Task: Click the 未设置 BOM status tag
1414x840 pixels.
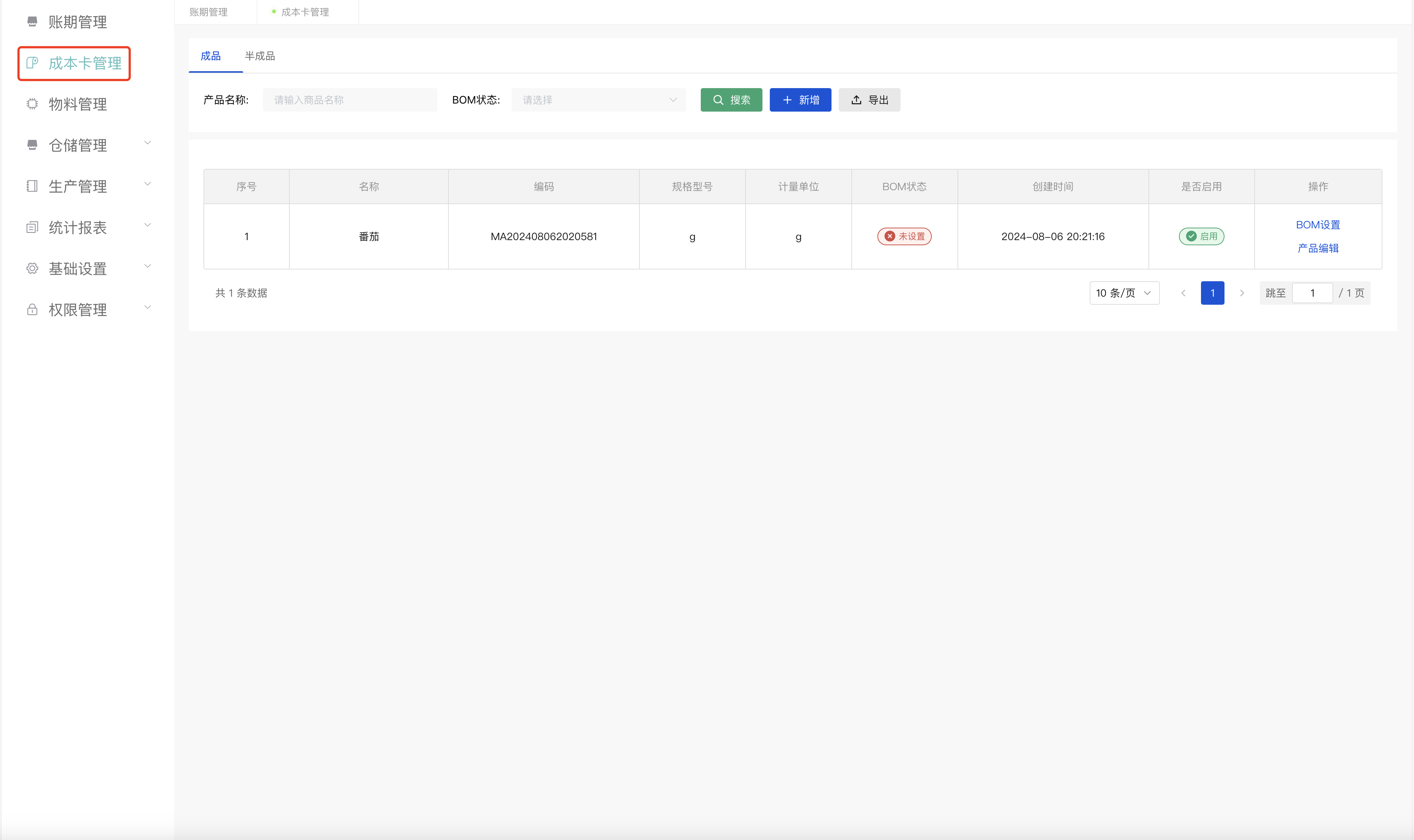Action: point(904,236)
